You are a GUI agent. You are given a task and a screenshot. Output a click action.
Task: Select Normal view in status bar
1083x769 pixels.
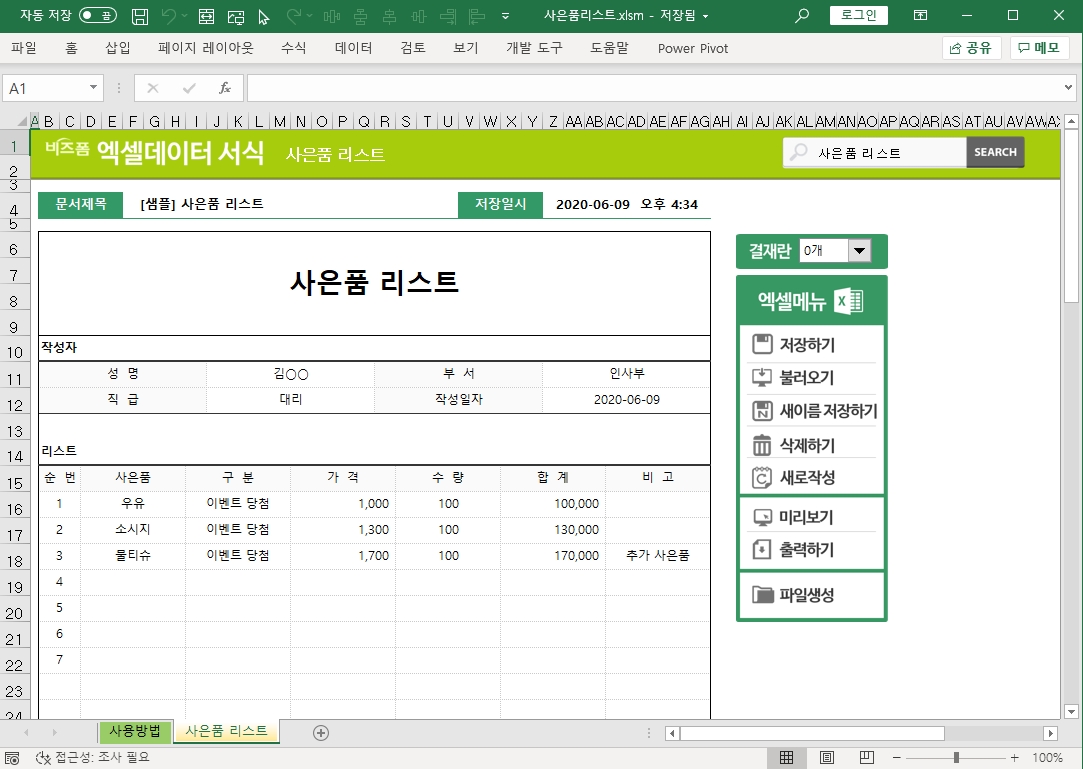[787, 758]
